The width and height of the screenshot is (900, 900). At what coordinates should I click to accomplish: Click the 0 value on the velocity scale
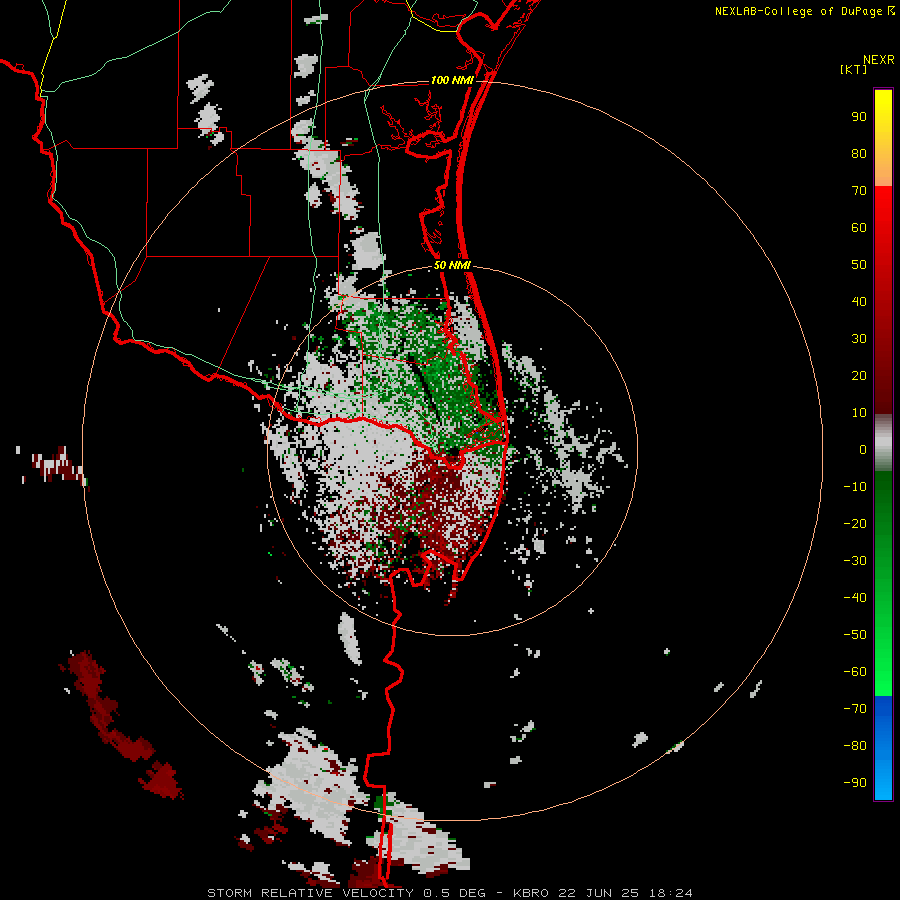click(x=863, y=450)
